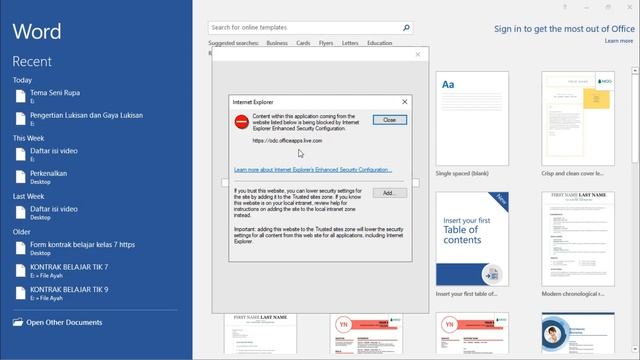640x360 pixels.
Task: Open Learn more about Enhanced Security Configuration link
Action: (313, 170)
